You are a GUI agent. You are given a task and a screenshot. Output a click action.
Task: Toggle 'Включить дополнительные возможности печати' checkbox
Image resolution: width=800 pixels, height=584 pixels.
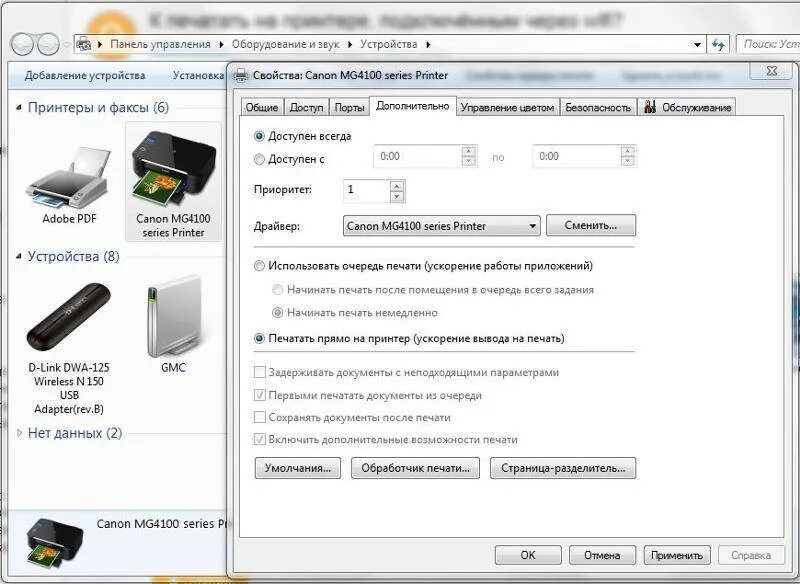pyautogui.click(x=260, y=439)
